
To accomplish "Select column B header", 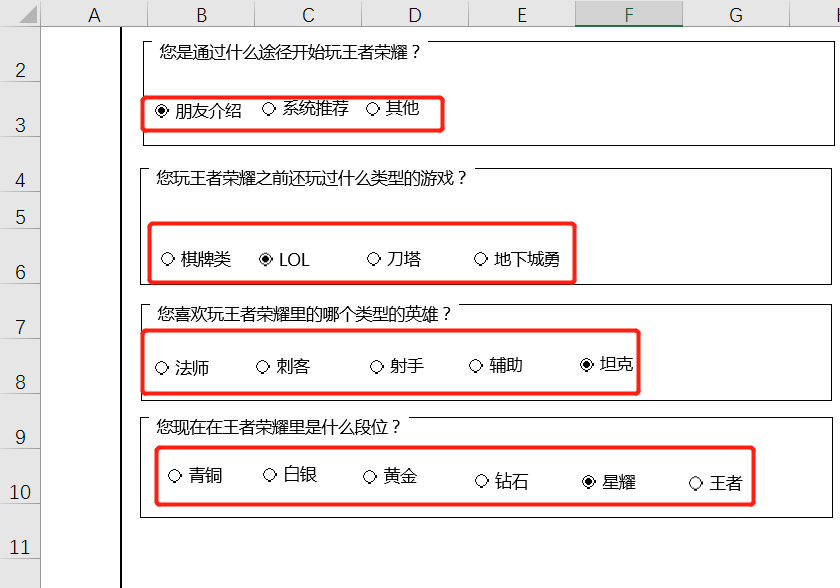I will click(x=201, y=14).
